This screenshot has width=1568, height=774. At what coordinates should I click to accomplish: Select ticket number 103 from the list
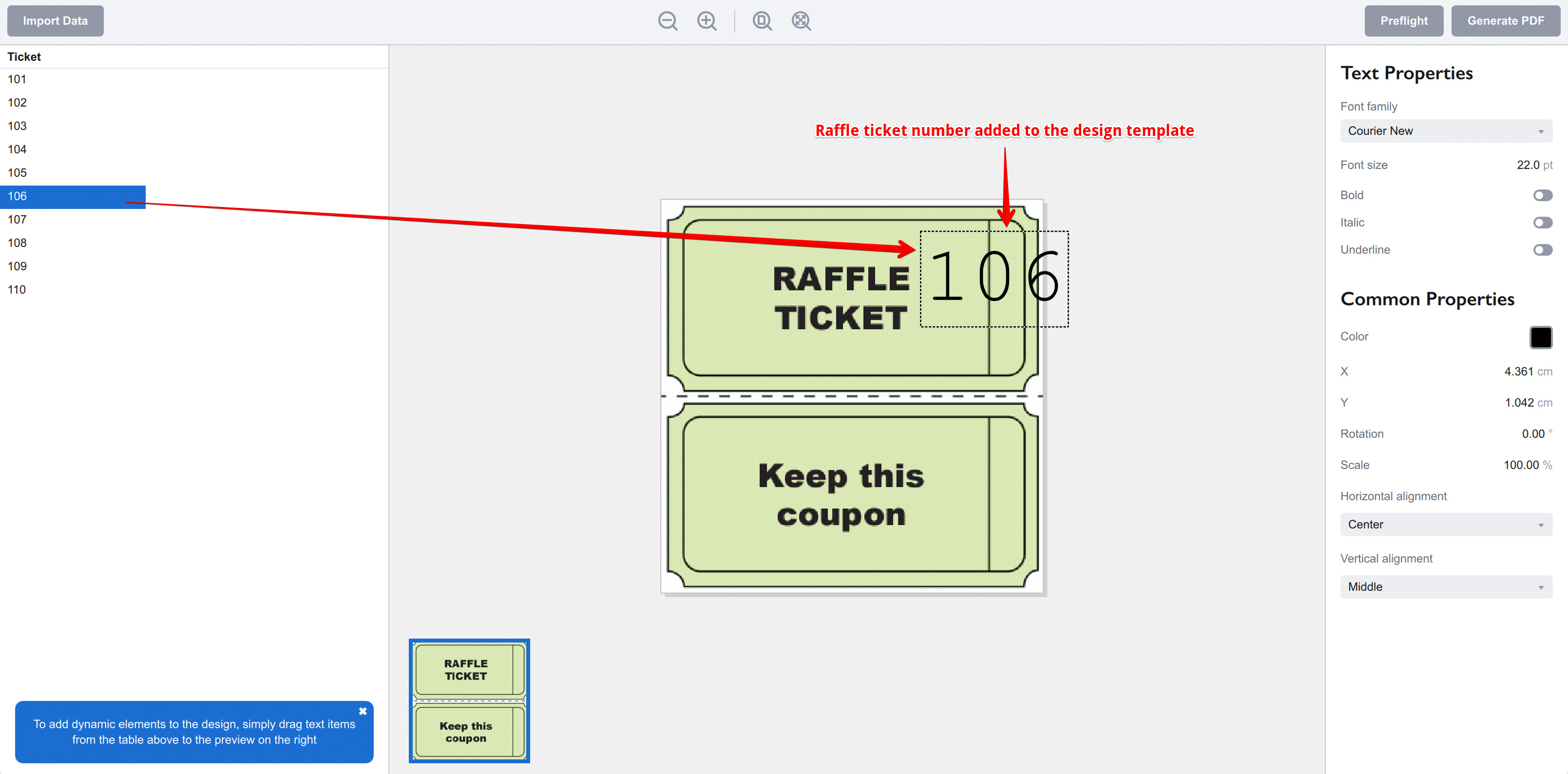17,125
